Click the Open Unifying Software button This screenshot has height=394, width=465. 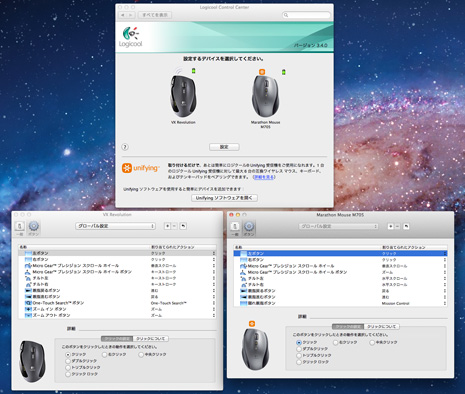pyautogui.click(x=224, y=198)
